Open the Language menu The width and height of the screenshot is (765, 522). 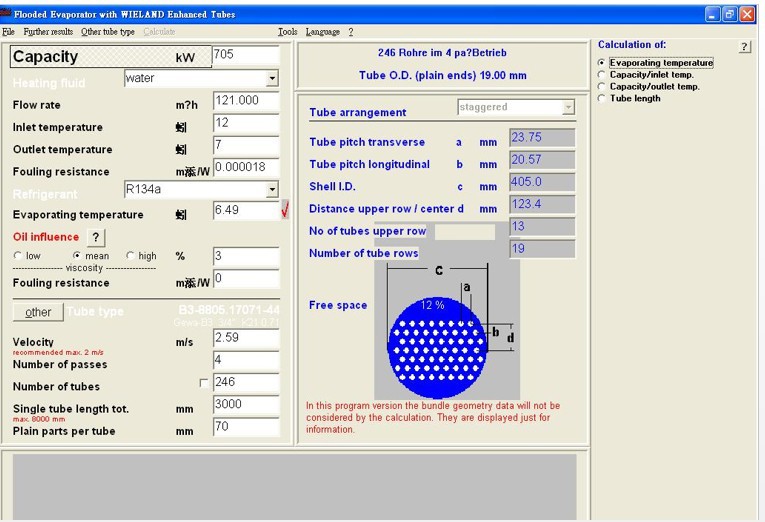[322, 32]
